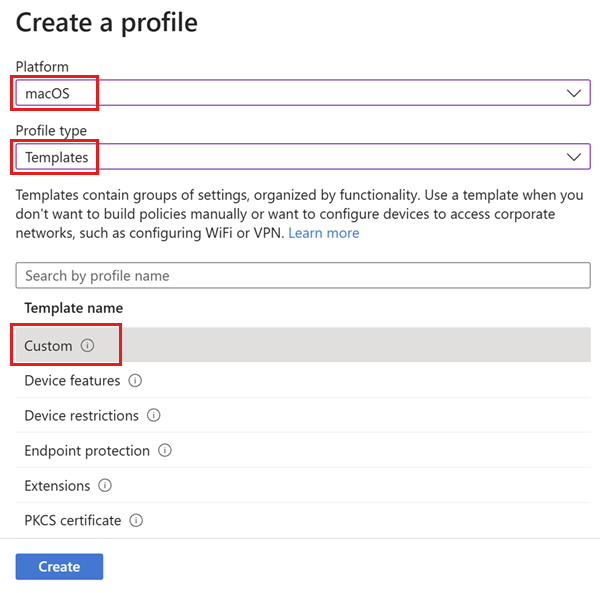The image size is (600, 593).
Task: Expand Profile type using its chevron arrow
Action: point(574,157)
